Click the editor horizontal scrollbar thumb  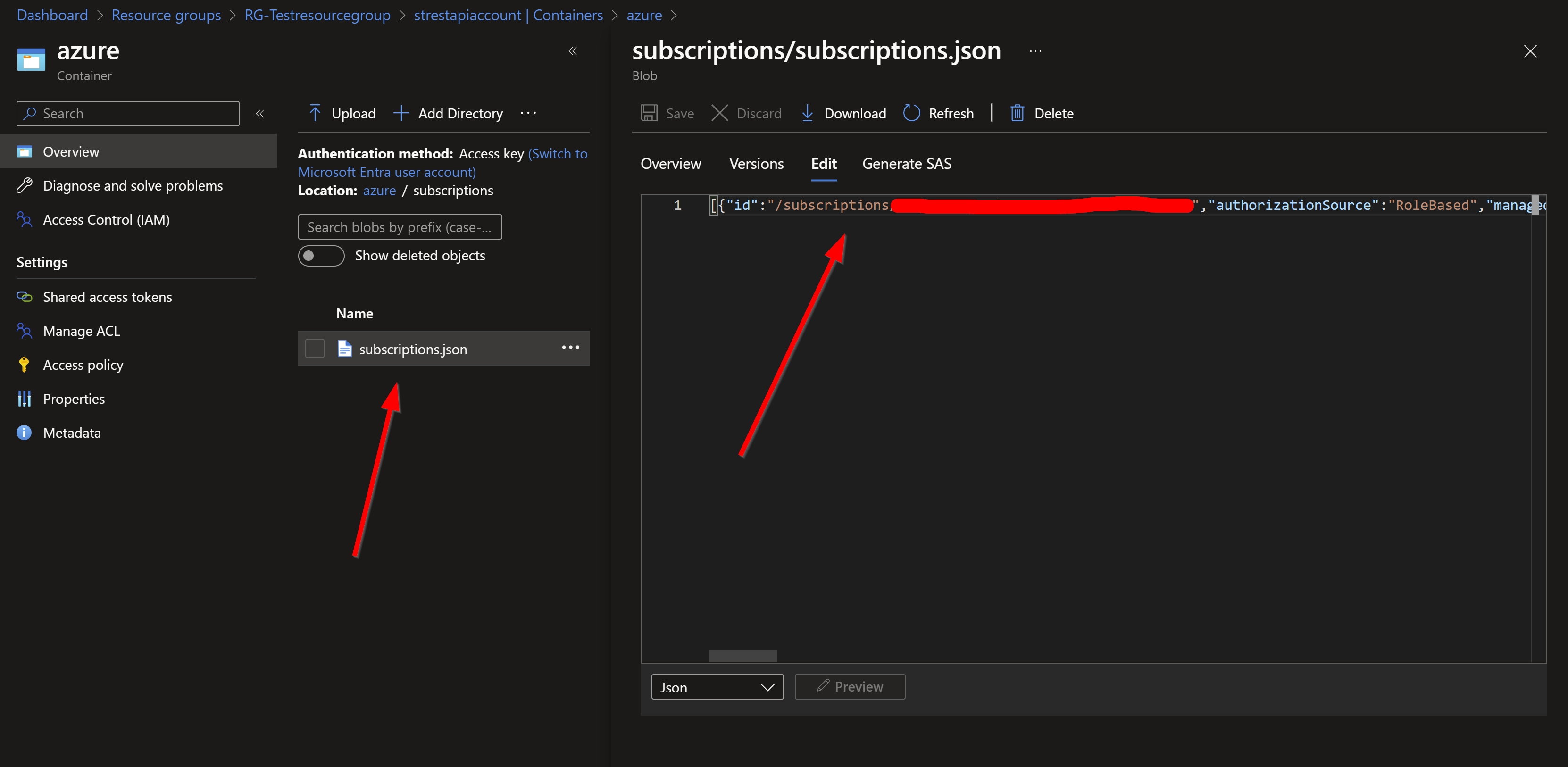point(742,656)
